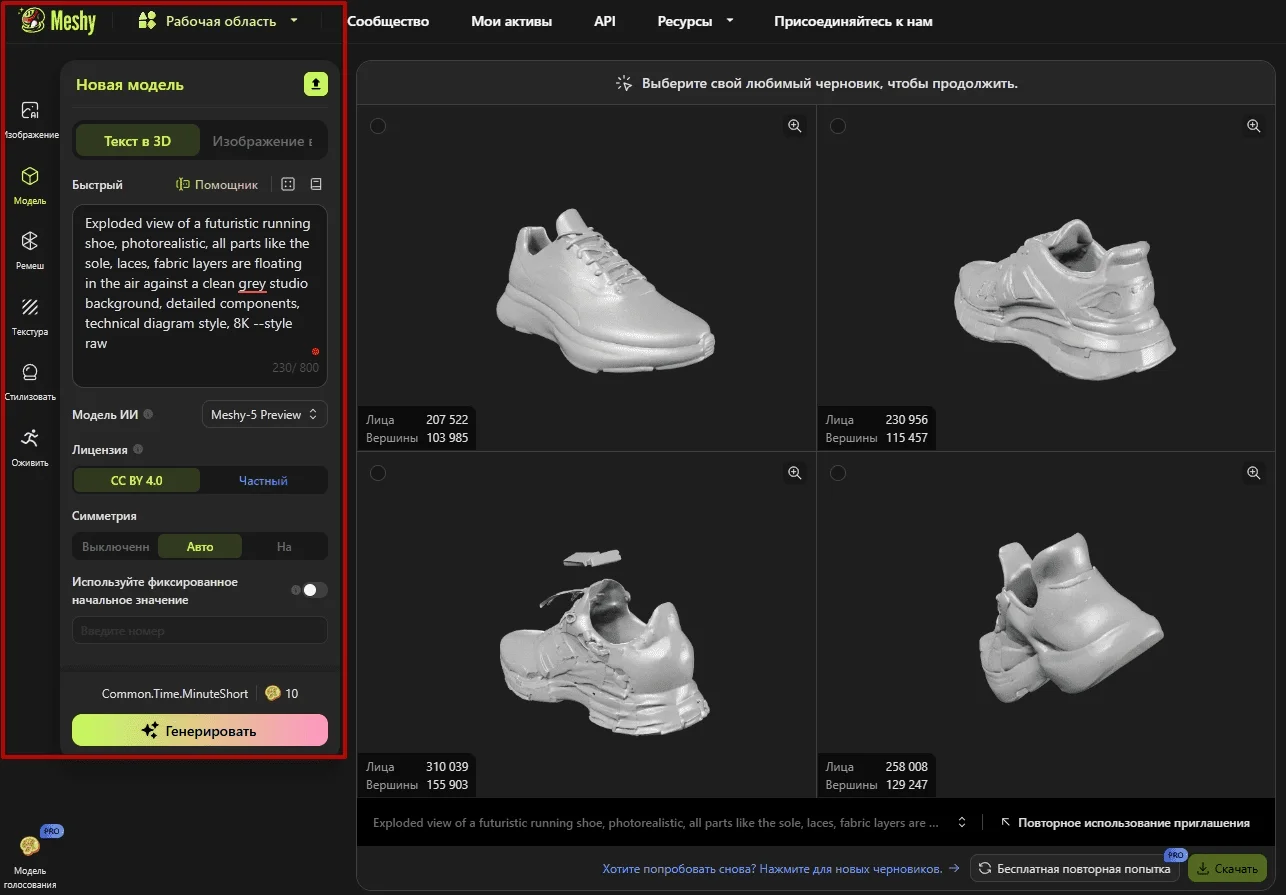Set symmetry to Выключенно option
Viewport: 1286px width, 895px height.
coord(115,547)
